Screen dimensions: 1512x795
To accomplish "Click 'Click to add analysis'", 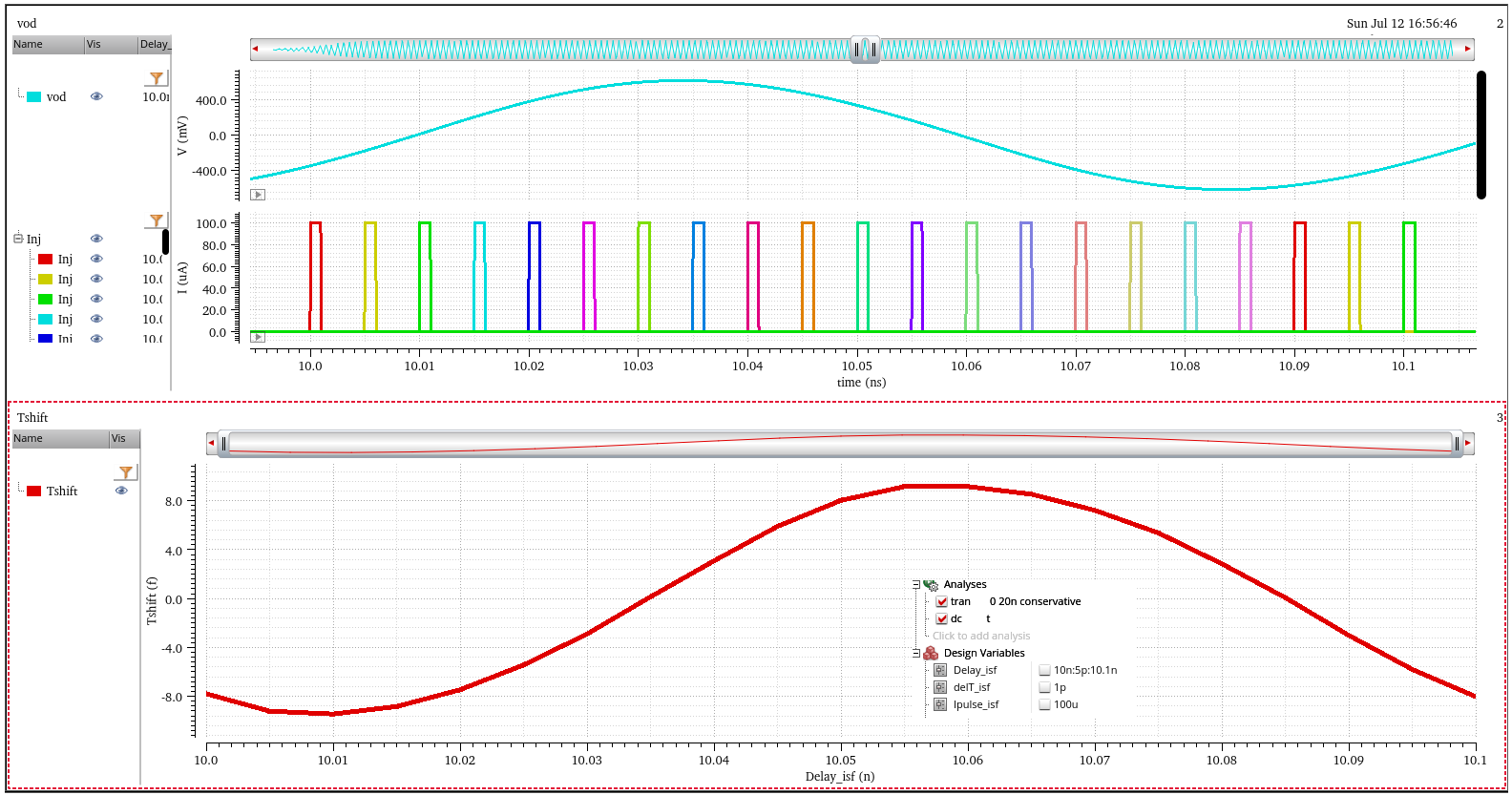I will coord(981,636).
